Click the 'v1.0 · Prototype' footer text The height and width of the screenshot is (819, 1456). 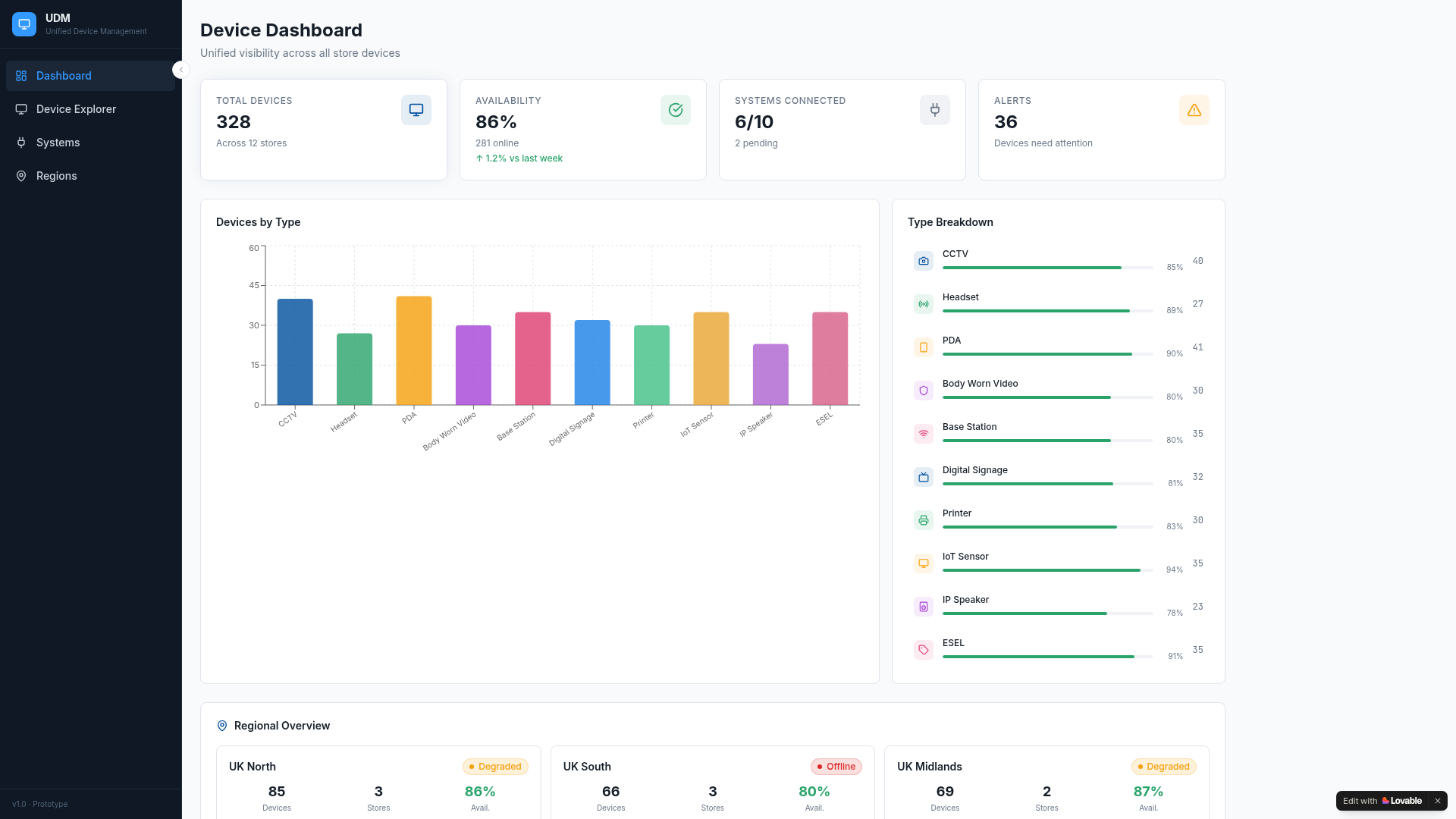point(40,804)
